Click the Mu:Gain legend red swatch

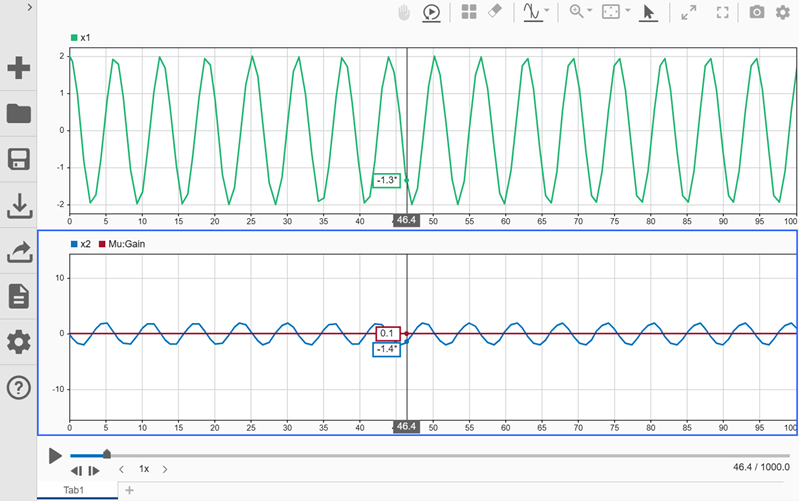click(x=102, y=244)
